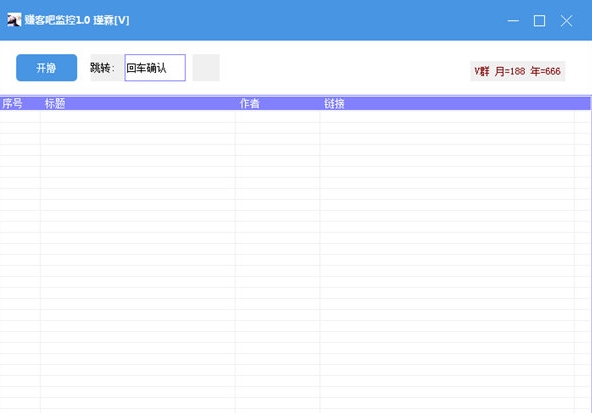Select first empty cell under 作者 column
This screenshot has height=413, width=592.
278,117
